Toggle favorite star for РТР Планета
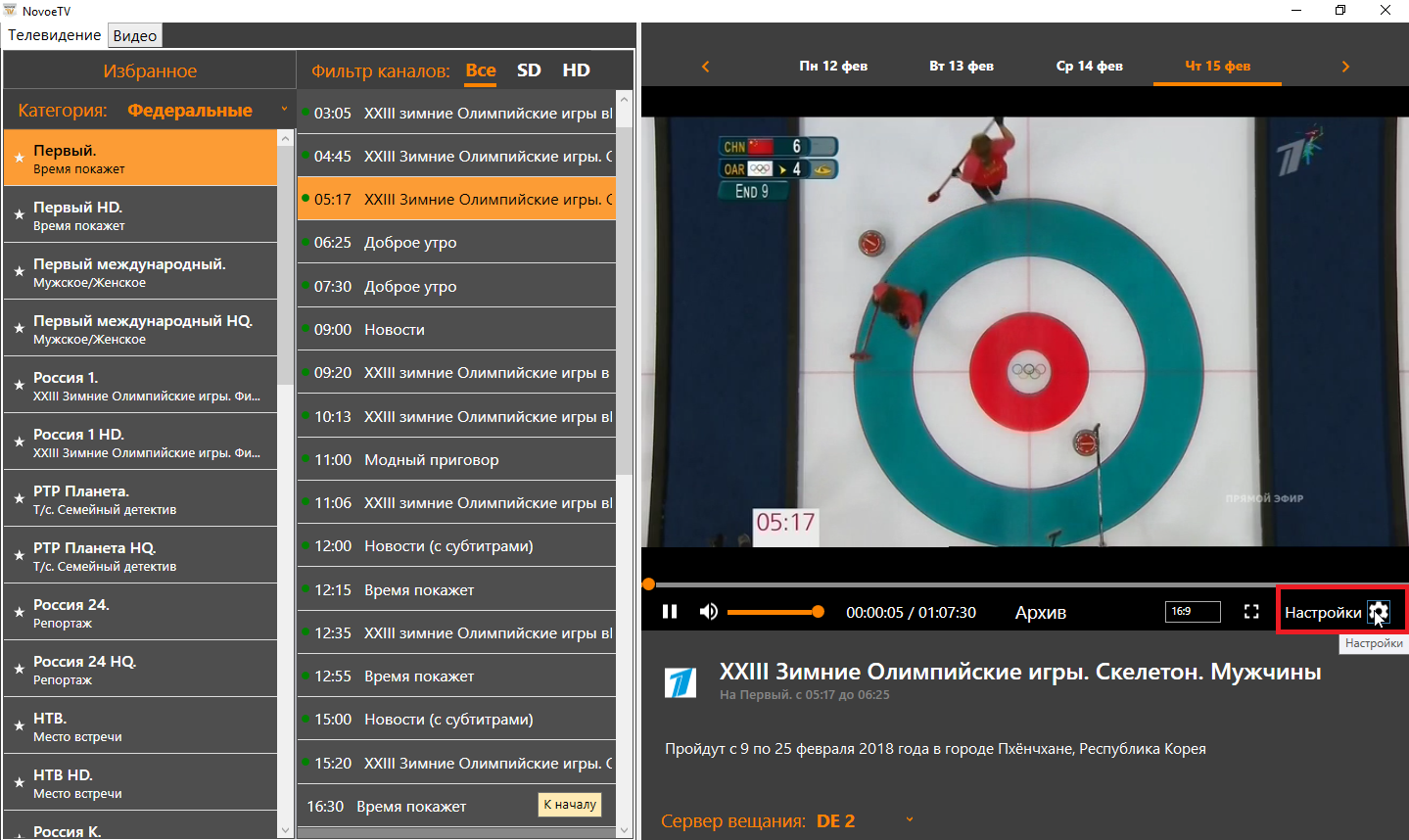The height and width of the screenshot is (840, 1409). coord(19,499)
